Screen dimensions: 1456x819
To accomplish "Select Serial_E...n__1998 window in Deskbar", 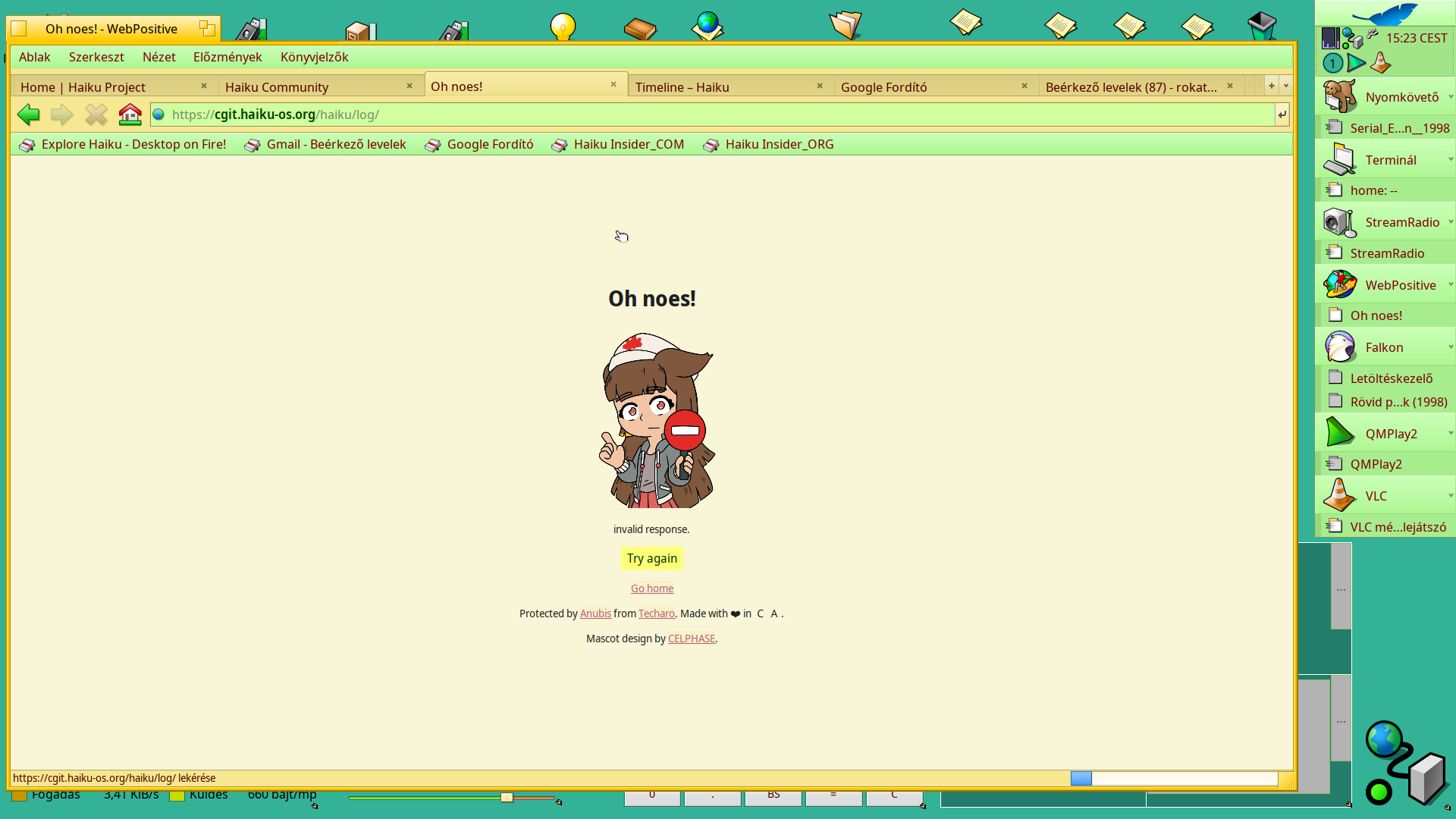I will pos(1387,128).
